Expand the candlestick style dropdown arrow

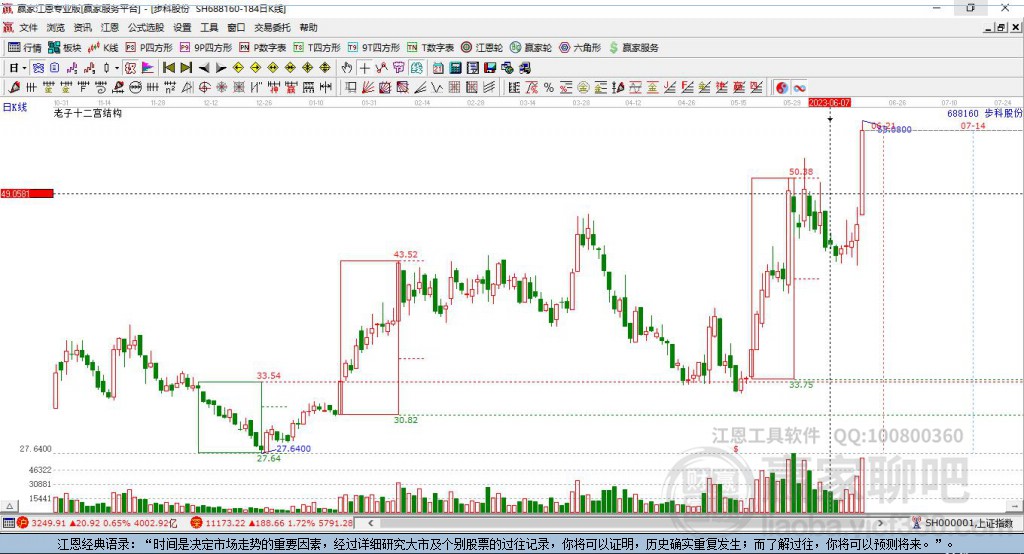pos(117,68)
